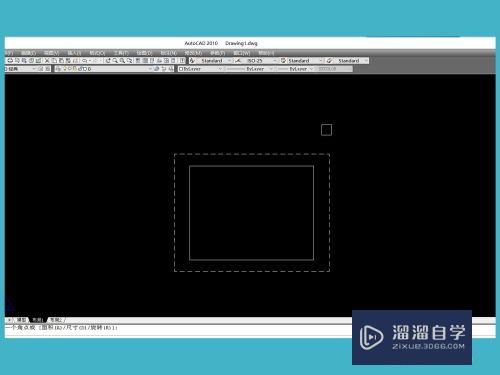The height and width of the screenshot is (375, 500).
Task: Expand the layer list dropdown arrow
Action: [150, 69]
